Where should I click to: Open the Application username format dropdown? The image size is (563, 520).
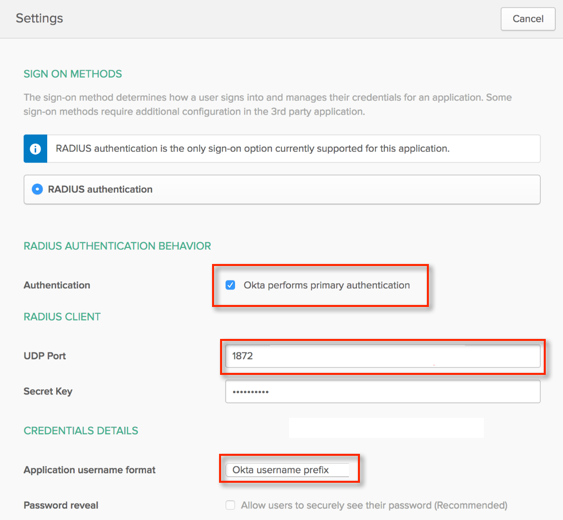click(288, 470)
